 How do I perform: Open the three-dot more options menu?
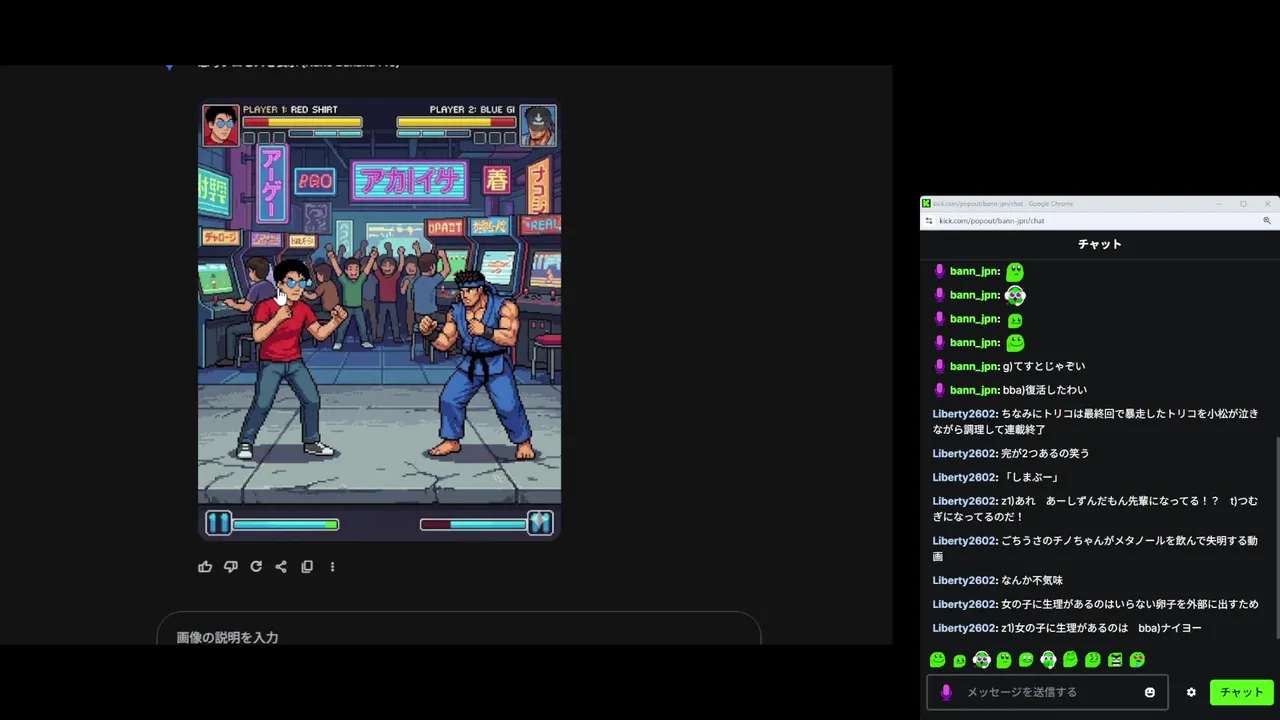(332, 567)
